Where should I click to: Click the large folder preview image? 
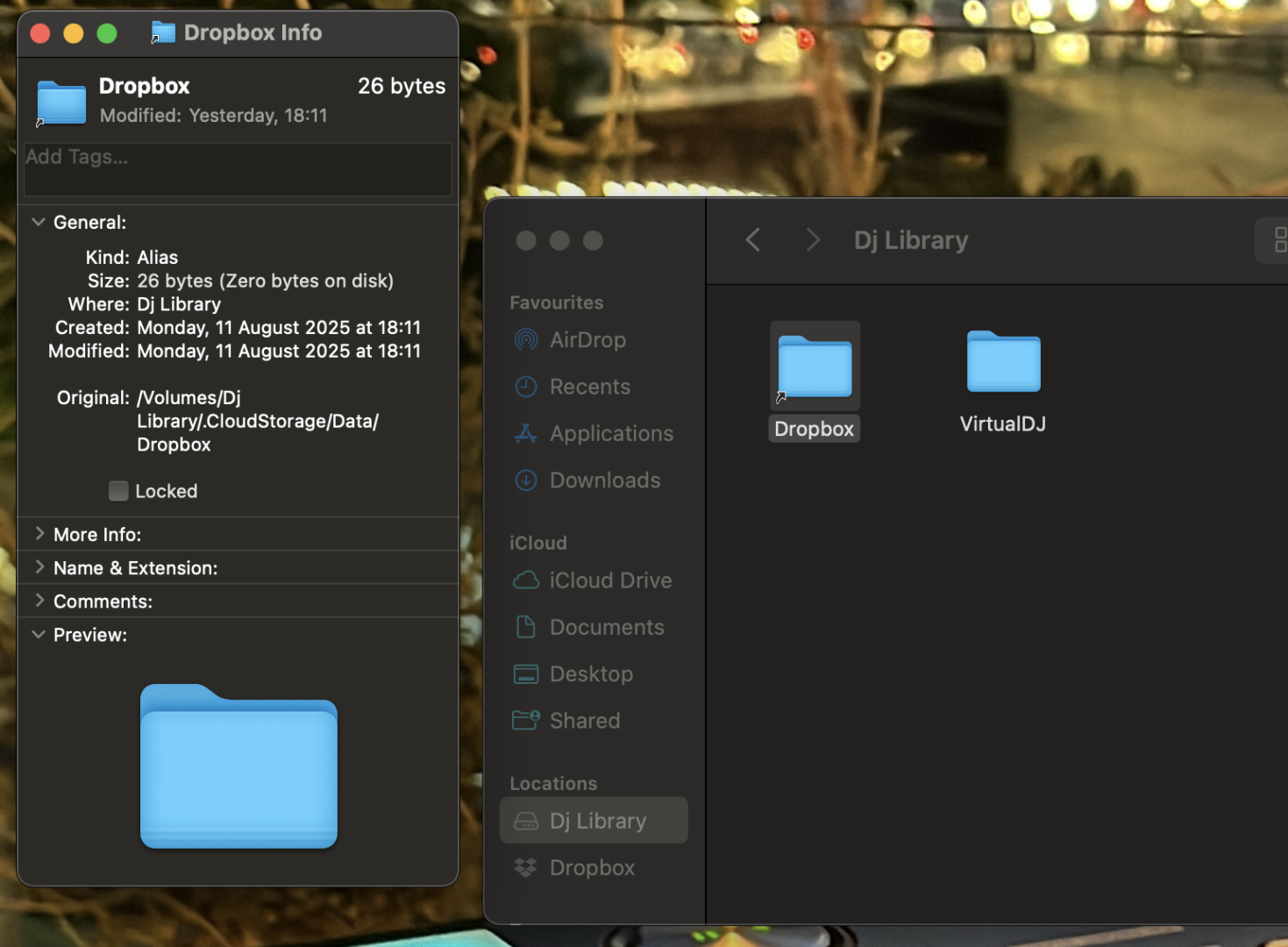click(x=238, y=766)
